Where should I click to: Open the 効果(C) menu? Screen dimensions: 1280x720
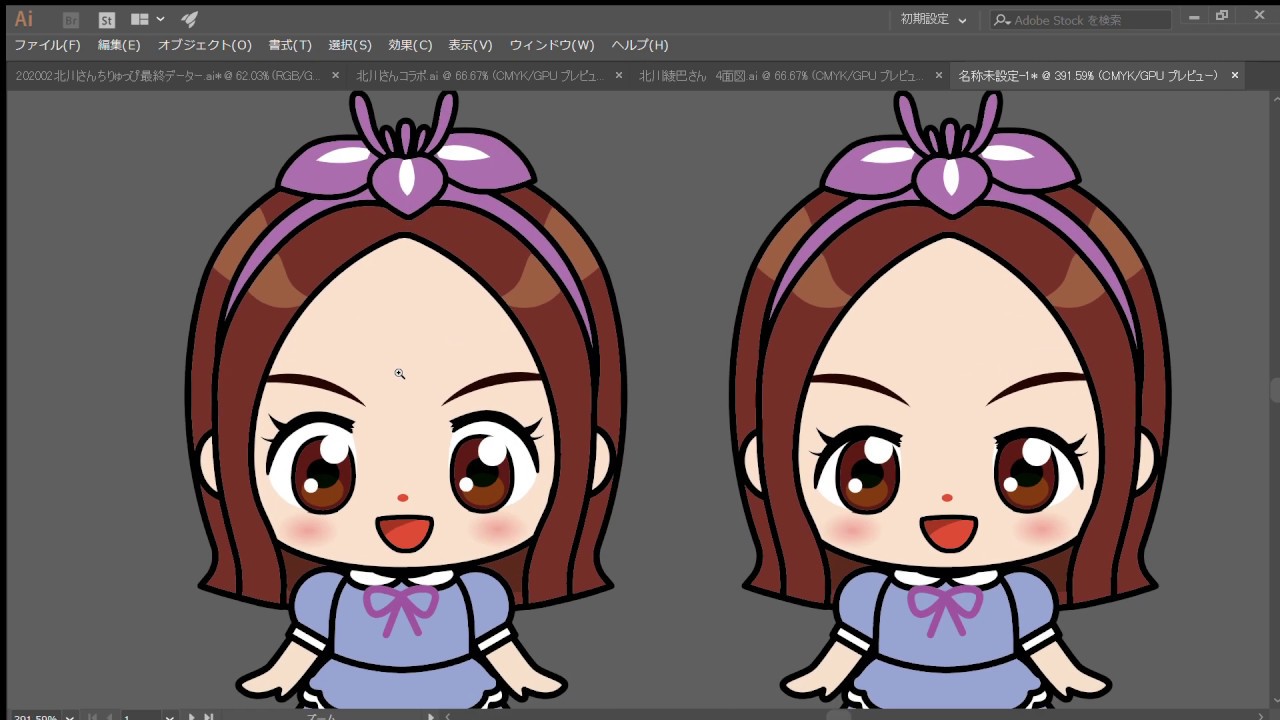point(410,45)
